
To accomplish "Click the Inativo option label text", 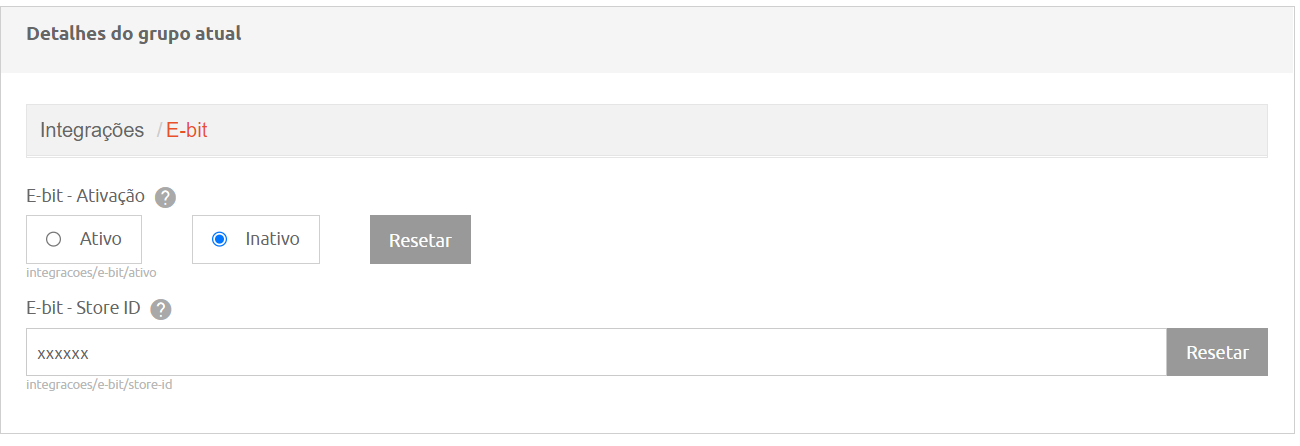I will pyautogui.click(x=273, y=239).
